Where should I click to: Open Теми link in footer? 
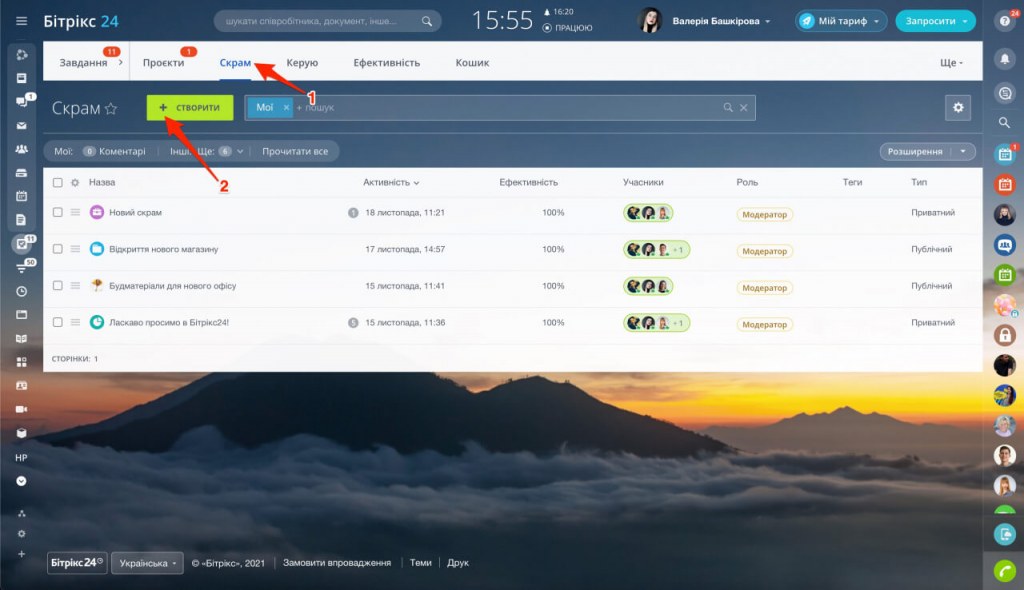(421, 563)
